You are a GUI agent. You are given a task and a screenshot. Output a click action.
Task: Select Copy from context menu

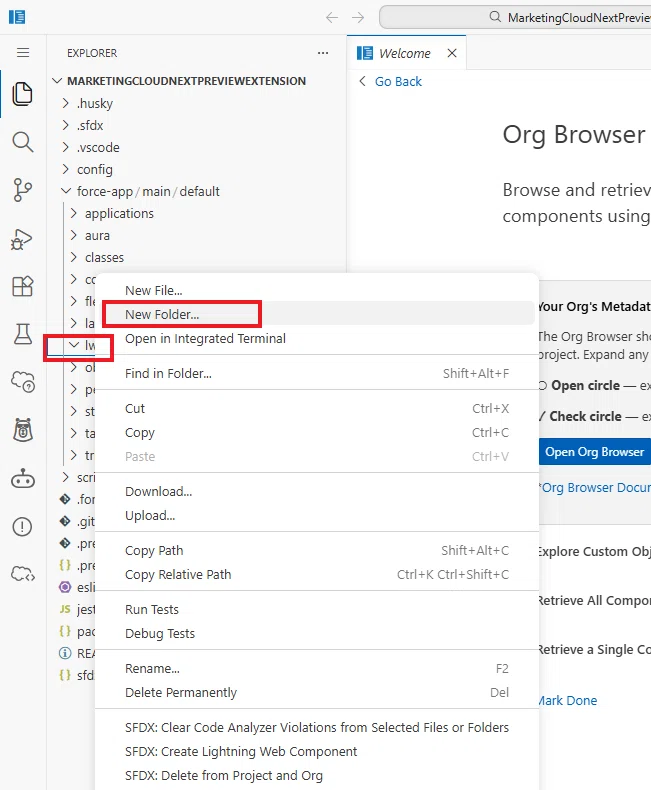[x=317, y=433]
